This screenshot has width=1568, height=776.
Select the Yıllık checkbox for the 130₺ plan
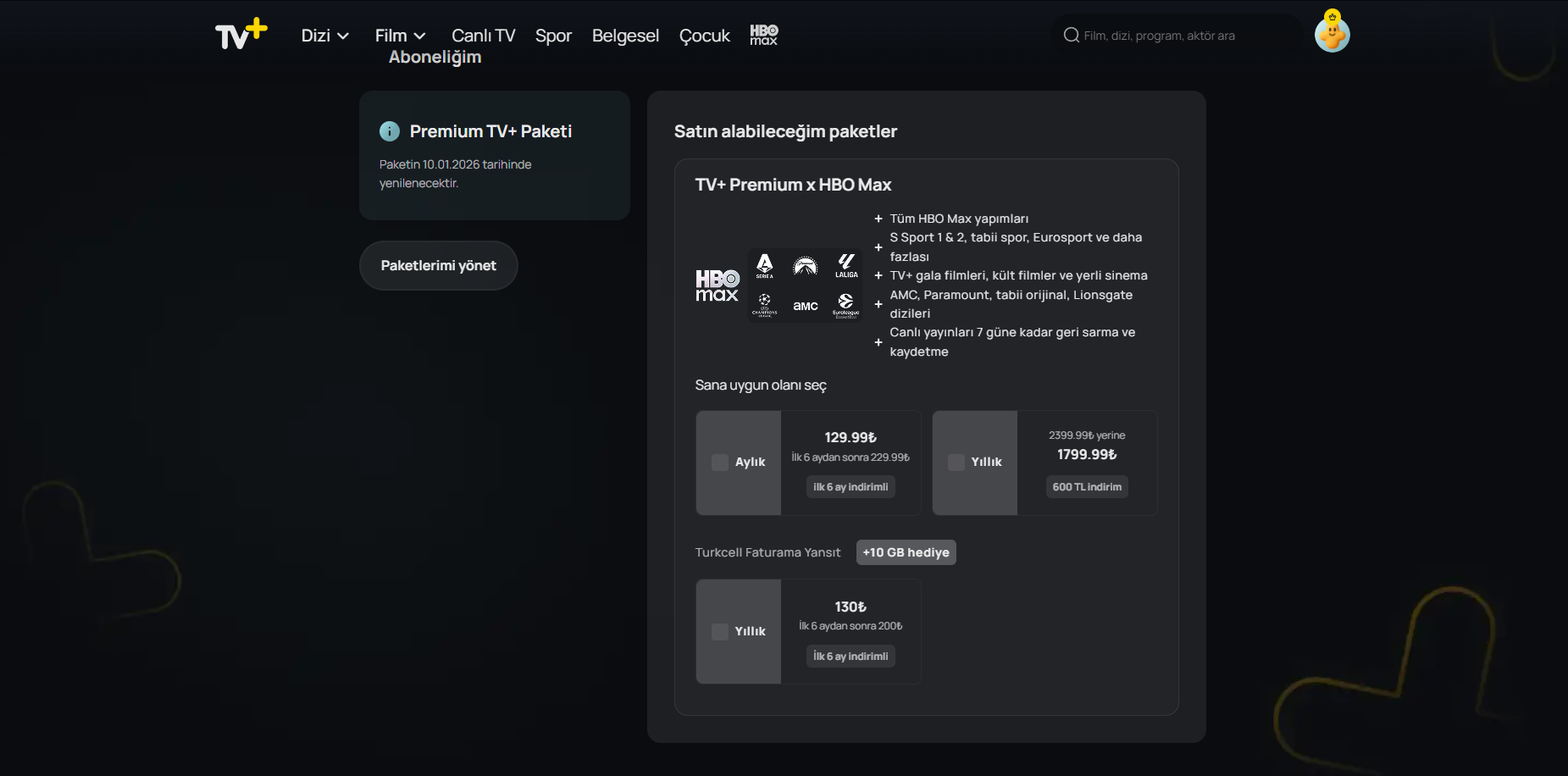pos(720,632)
